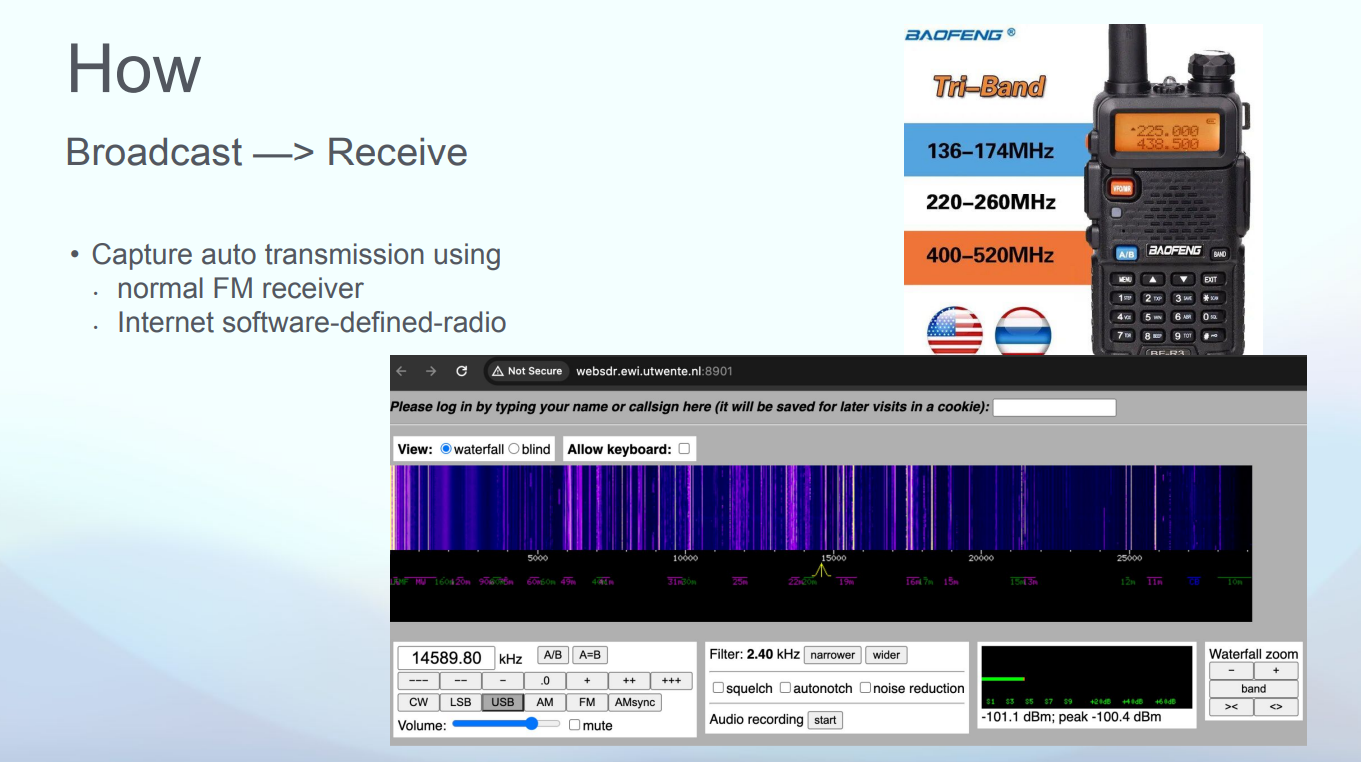Image resolution: width=1361 pixels, height=762 pixels.
Task: Enable the squelch checkbox
Action: pyautogui.click(x=718, y=688)
